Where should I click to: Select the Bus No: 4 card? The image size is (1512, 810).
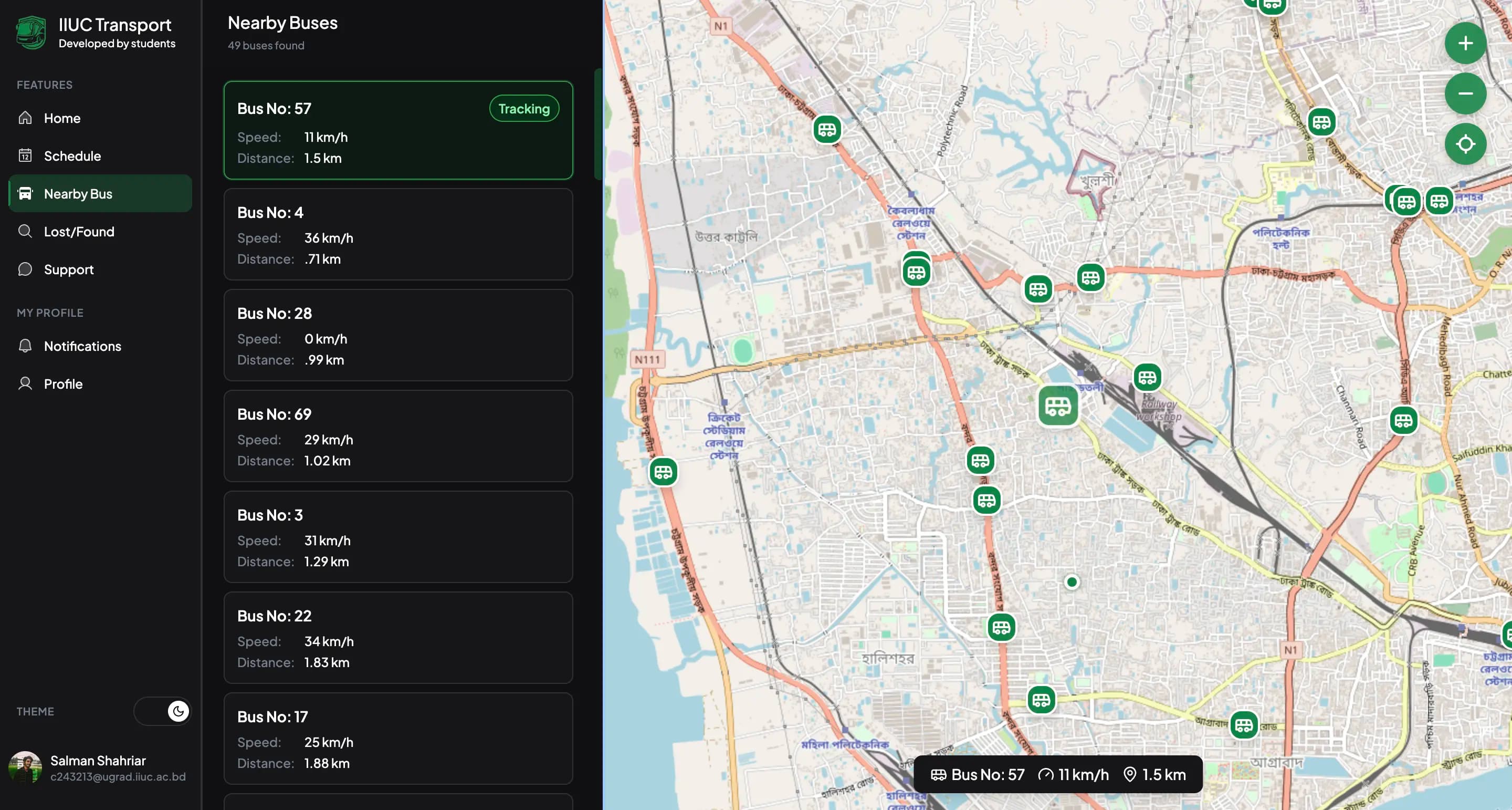[398, 234]
